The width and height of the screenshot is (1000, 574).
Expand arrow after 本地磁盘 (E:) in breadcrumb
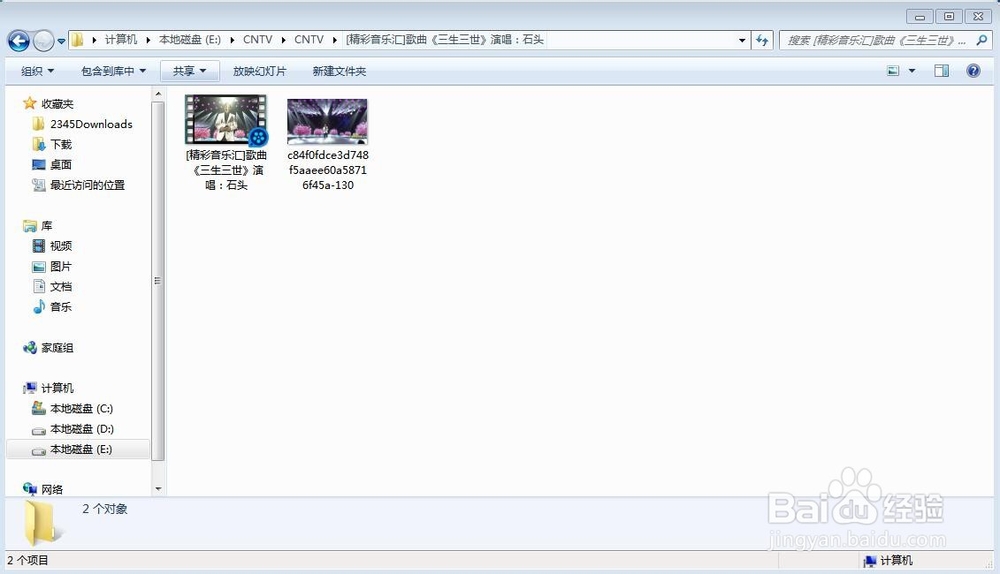click(232, 40)
